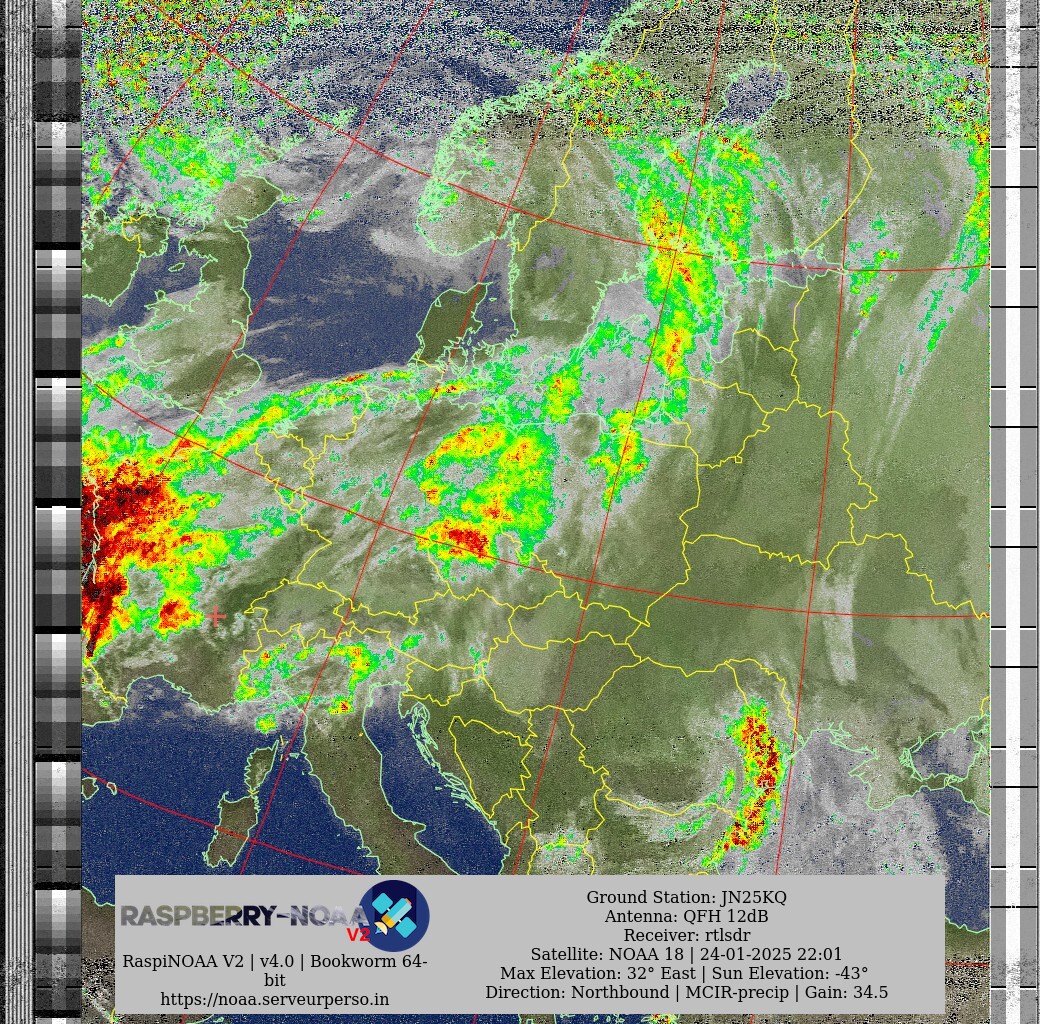Click the left grayscale telemetry strip
Image resolution: width=1040 pixels, height=1024 pixels.
pos(58,500)
